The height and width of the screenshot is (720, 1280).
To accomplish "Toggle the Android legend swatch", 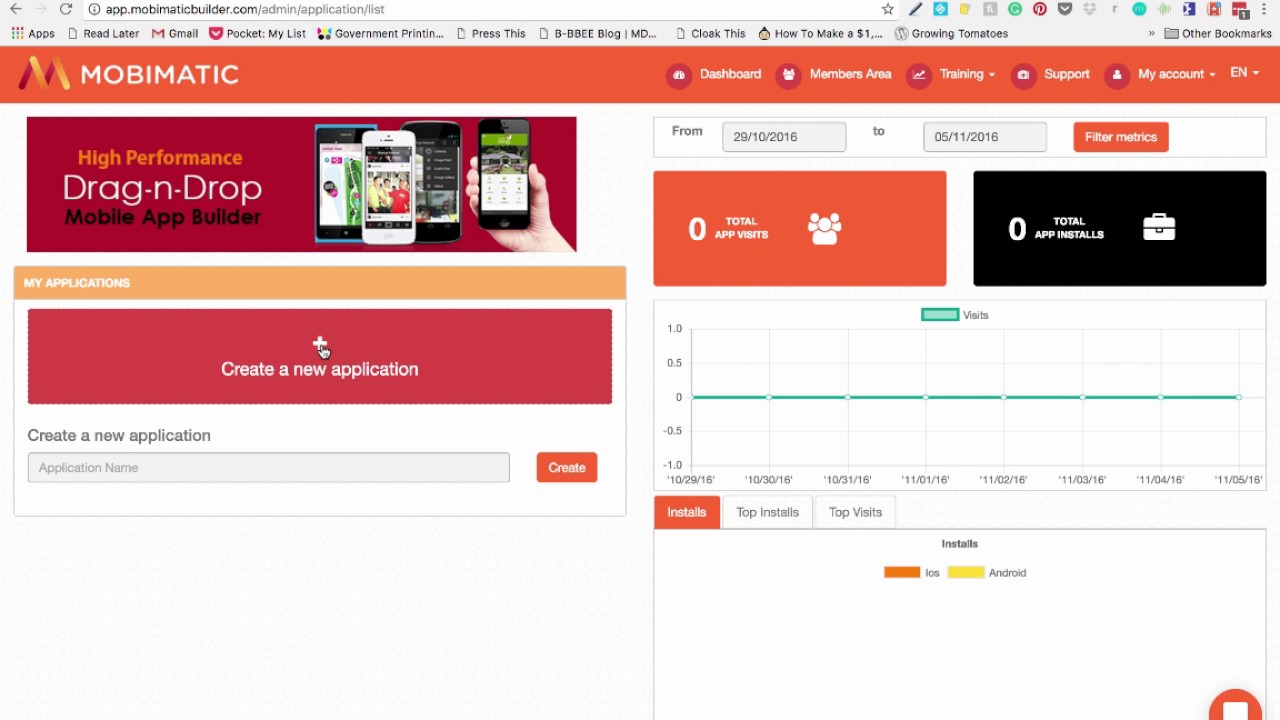I will tap(966, 573).
